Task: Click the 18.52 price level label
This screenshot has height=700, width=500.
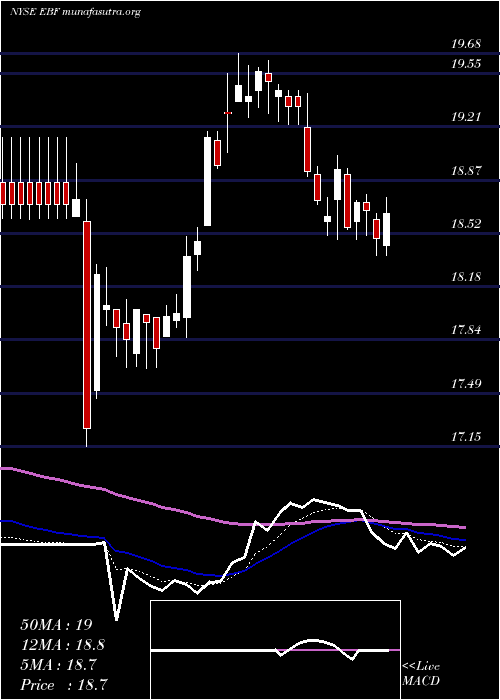Action: (x=466, y=224)
